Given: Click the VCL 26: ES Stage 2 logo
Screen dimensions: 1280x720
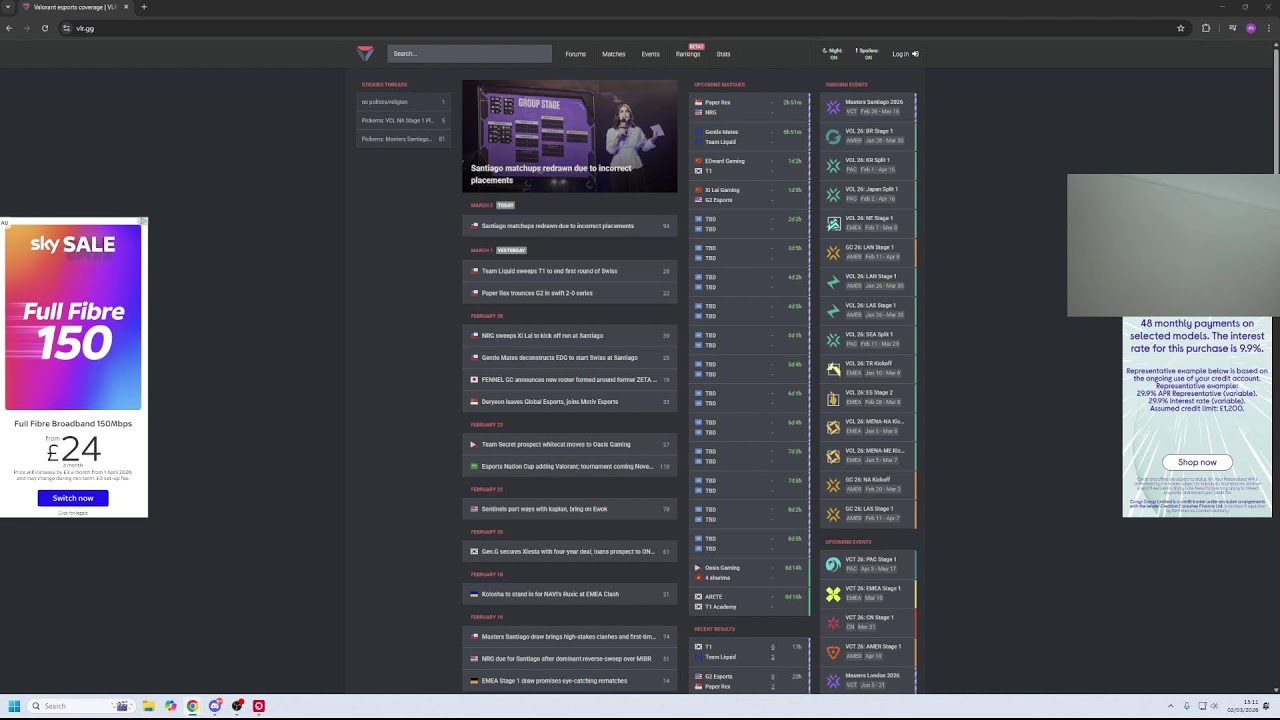Looking at the screenshot, I should [833, 397].
